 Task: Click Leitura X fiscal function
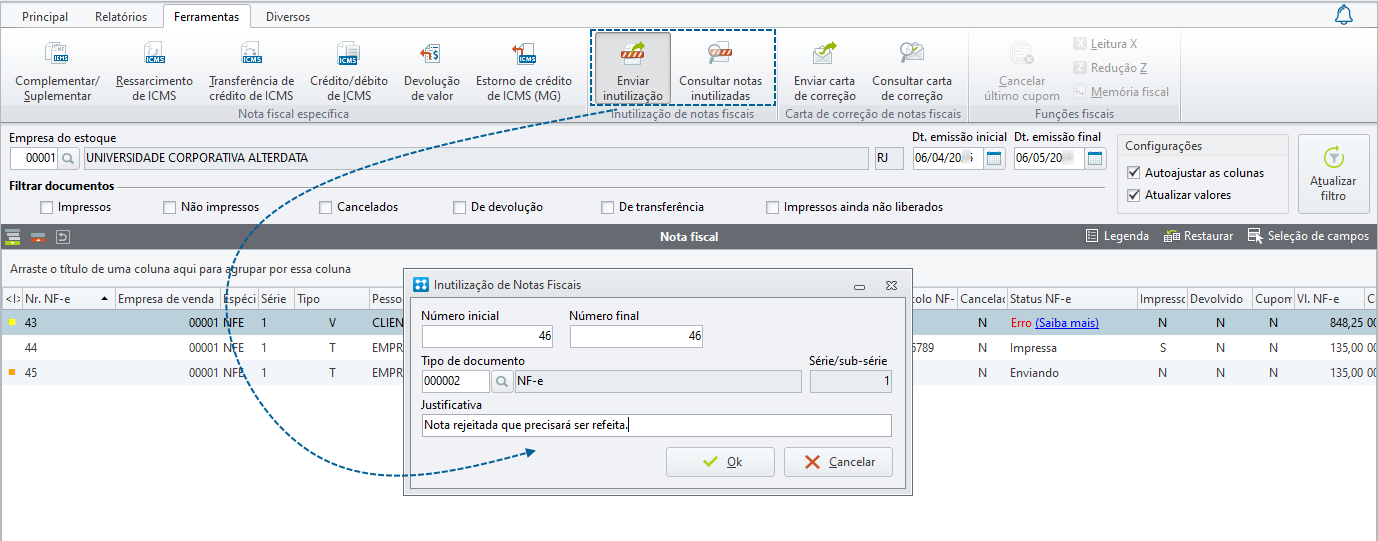[1105, 44]
